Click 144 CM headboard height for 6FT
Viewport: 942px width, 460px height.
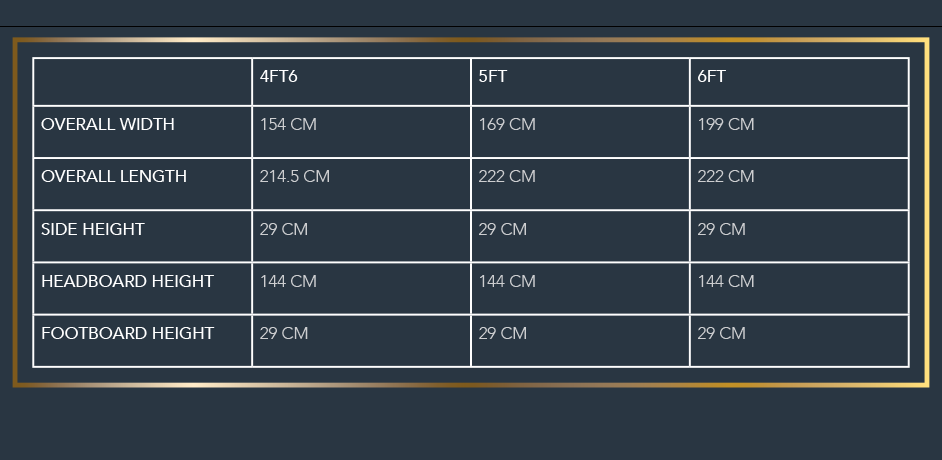(x=726, y=282)
